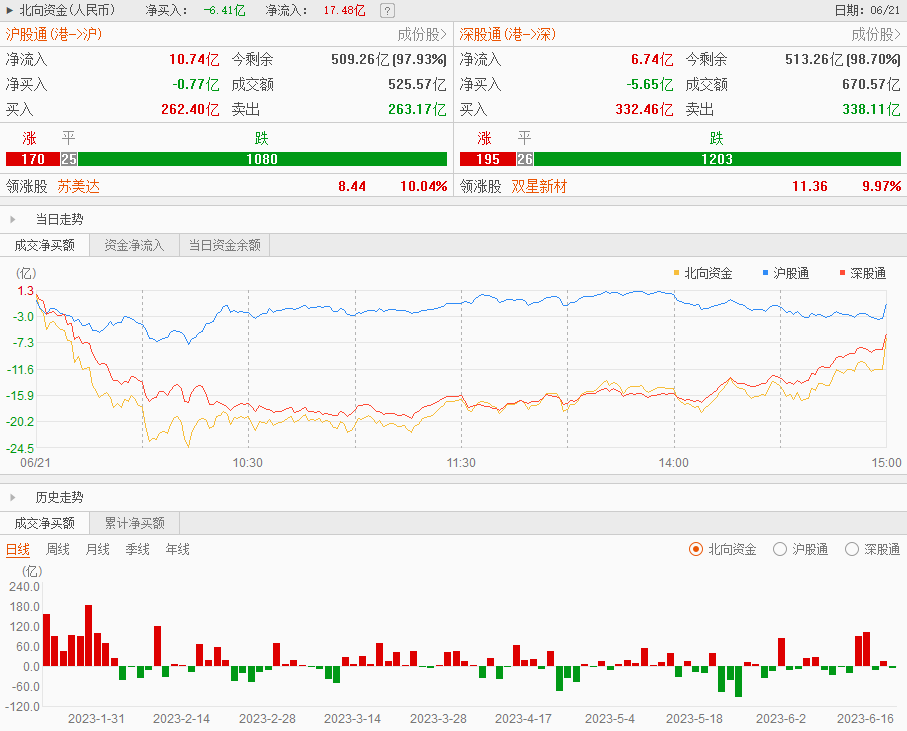Open leading stock 双星新材
Image resolution: width=907 pixels, height=731 pixels.
539,186
